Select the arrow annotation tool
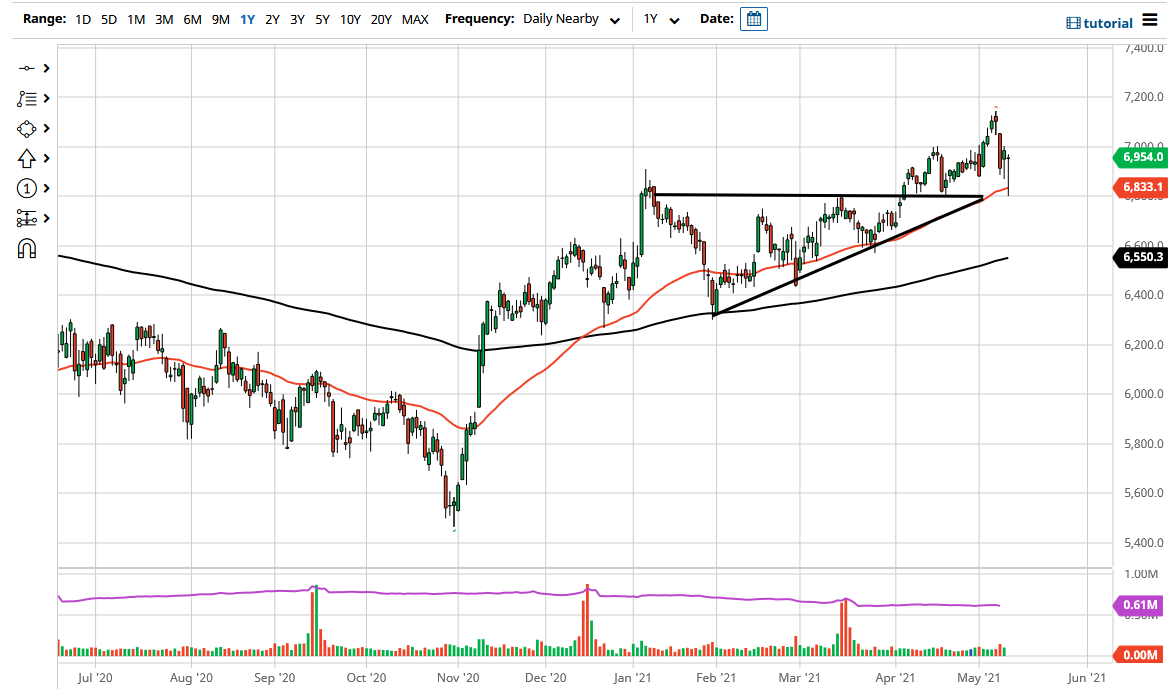Image resolution: width=1173 pixels, height=700 pixels. [x=27, y=158]
